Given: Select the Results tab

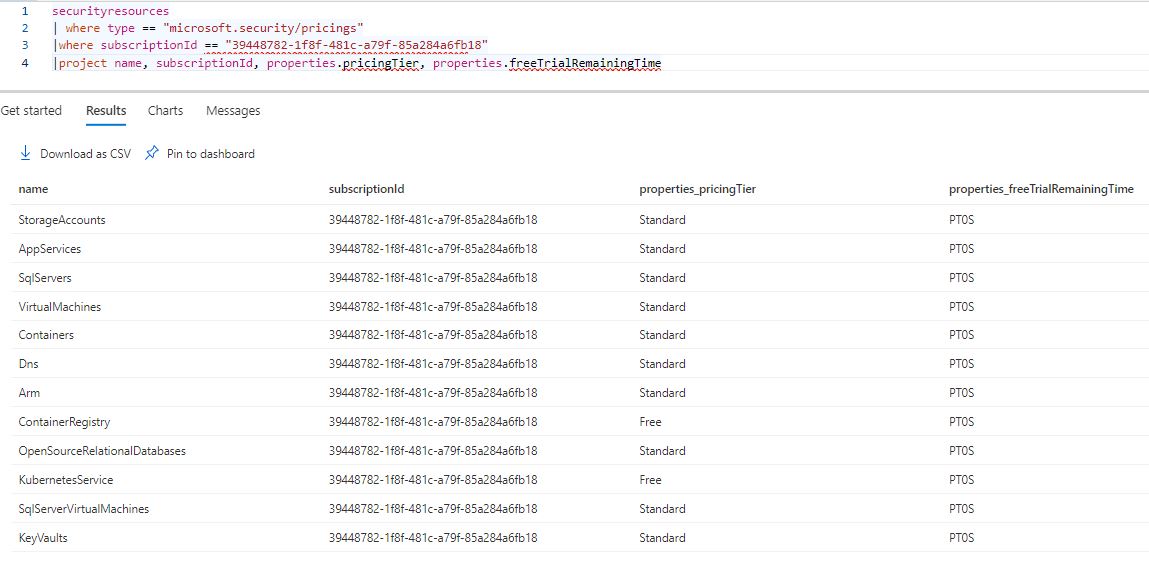Looking at the screenshot, I should tap(106, 111).
